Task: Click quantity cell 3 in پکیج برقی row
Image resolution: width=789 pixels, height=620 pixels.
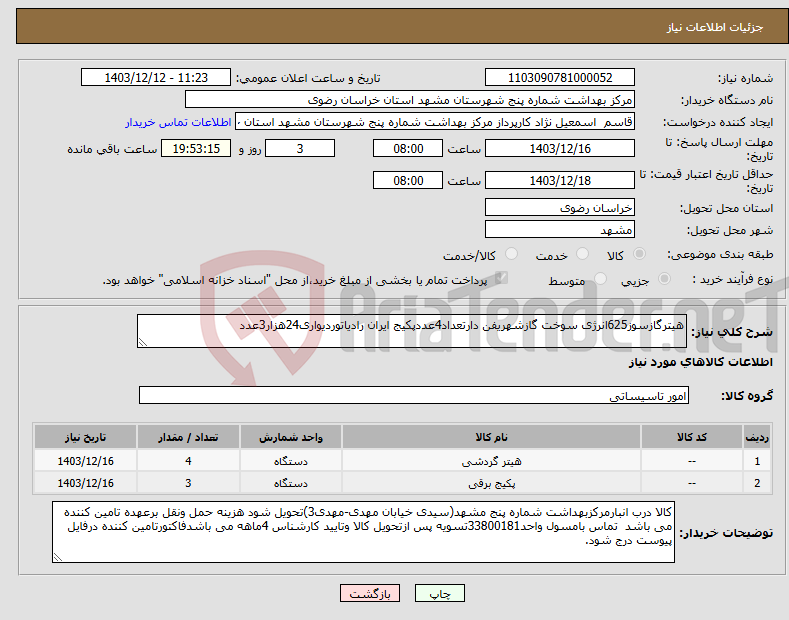Action: point(188,483)
